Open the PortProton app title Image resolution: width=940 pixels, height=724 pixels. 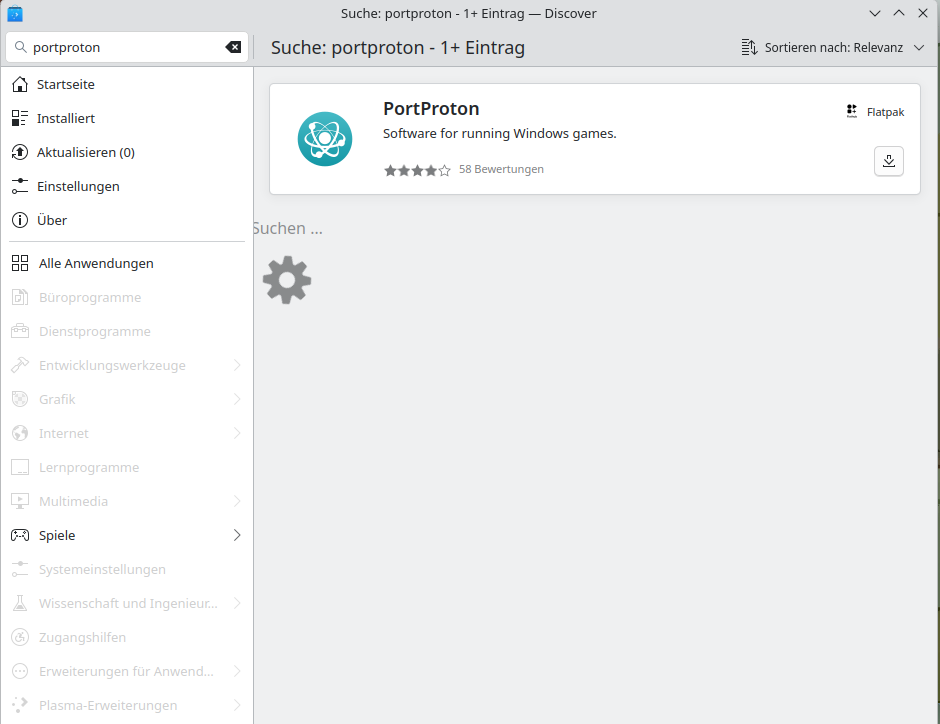[431, 108]
